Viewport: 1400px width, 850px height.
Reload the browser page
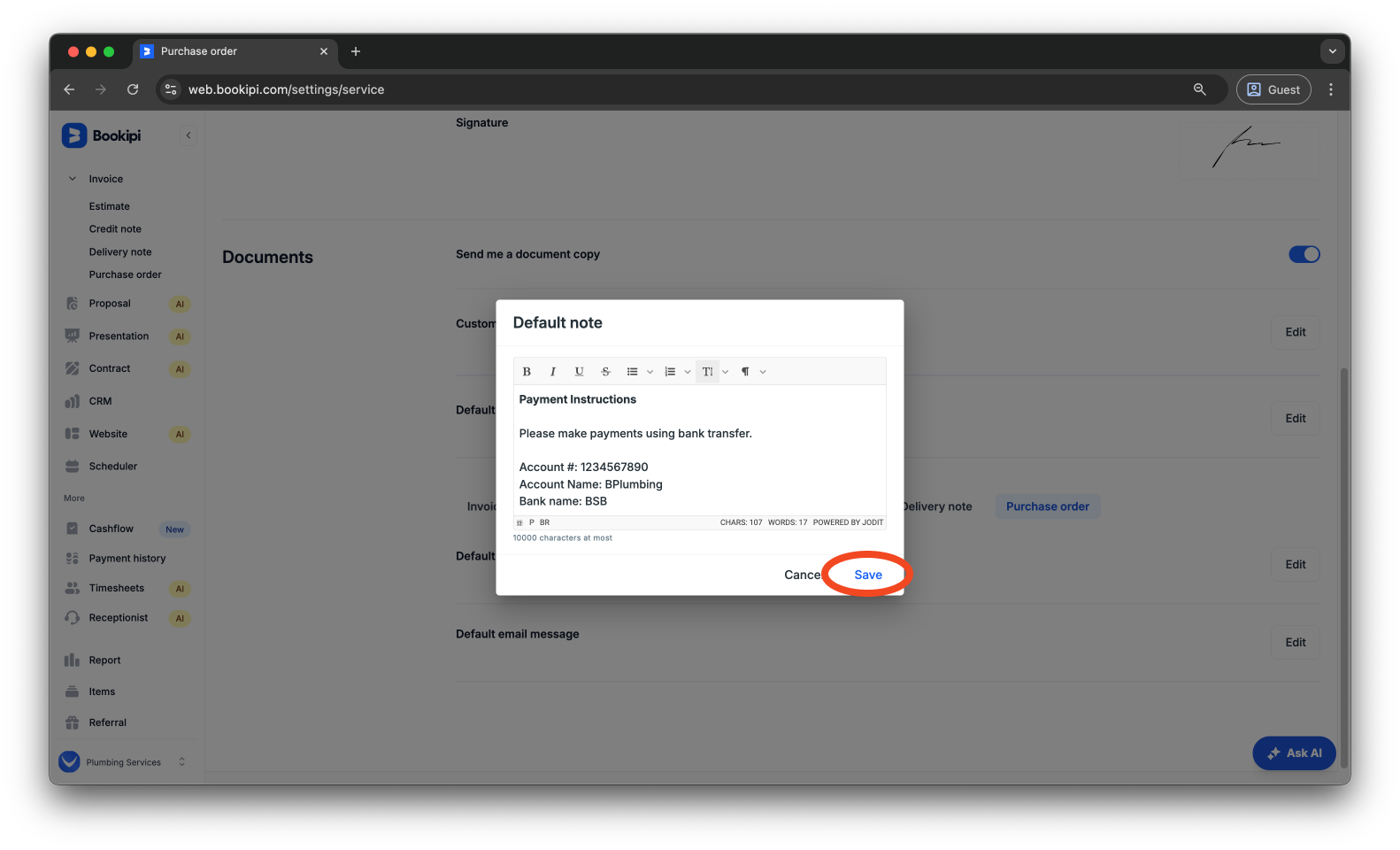point(133,89)
